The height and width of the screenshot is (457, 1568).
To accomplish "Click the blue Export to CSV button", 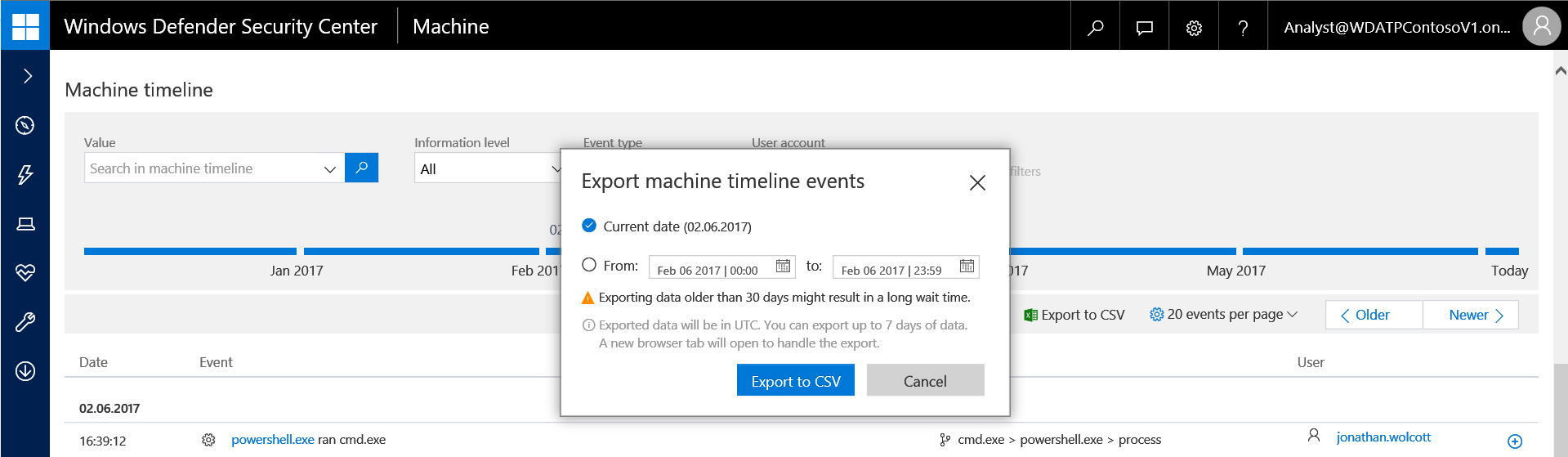I will tap(795, 381).
